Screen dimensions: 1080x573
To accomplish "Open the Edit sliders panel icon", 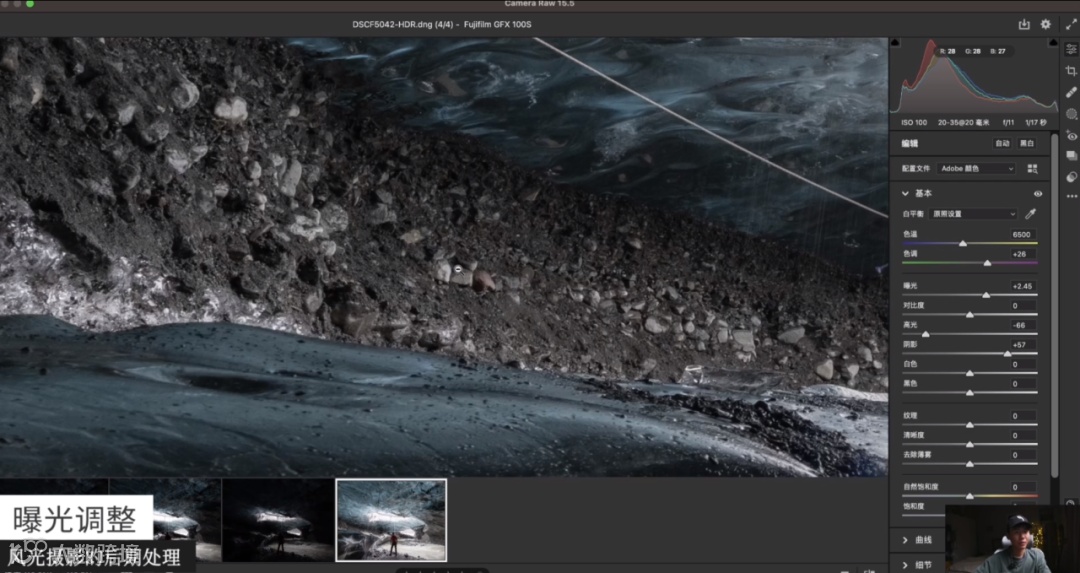I will (x=1071, y=49).
